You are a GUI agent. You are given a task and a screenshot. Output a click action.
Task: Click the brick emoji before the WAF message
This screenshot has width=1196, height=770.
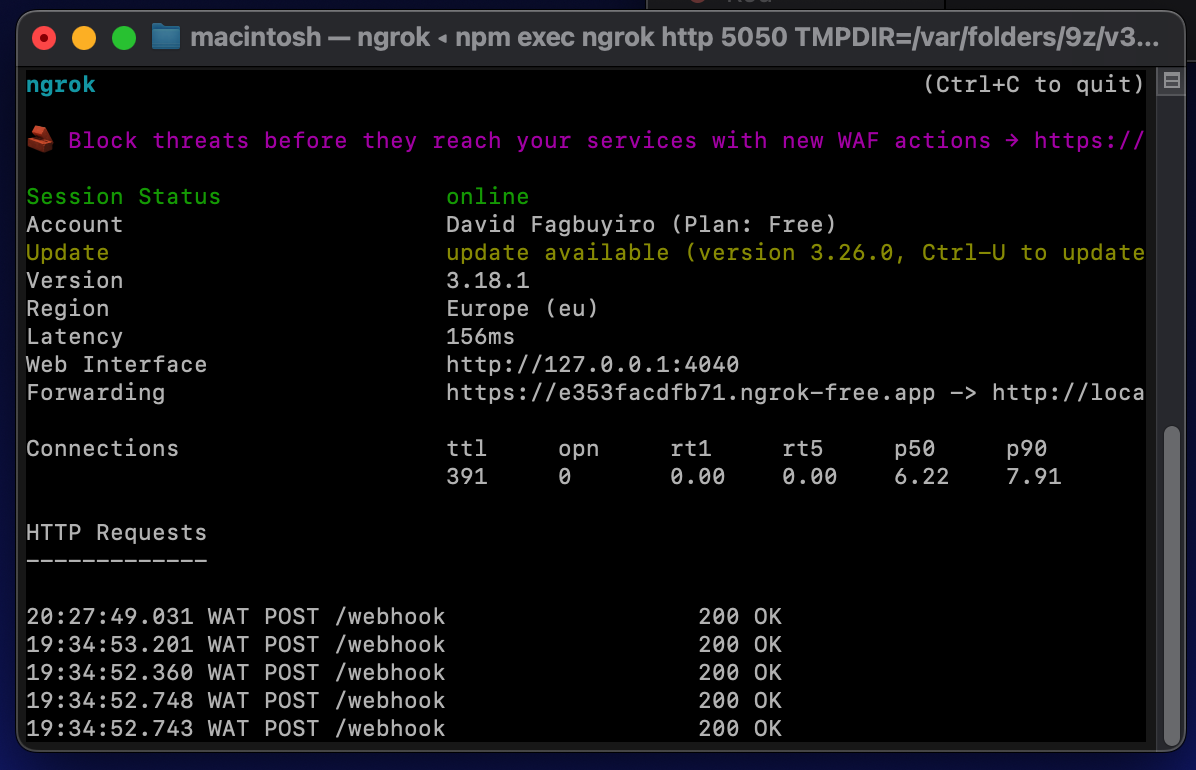[40, 140]
